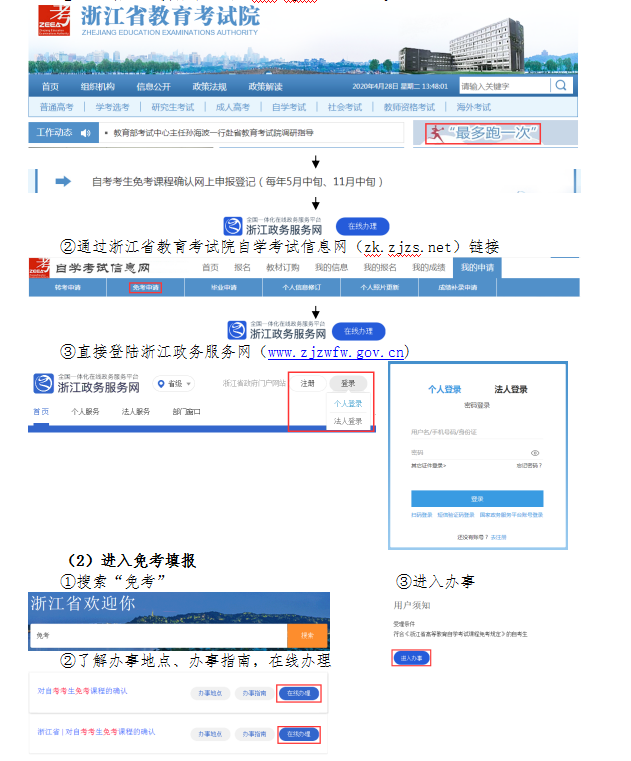Click 转考申请 in the blue submenu
The image size is (631, 761).
tap(67, 287)
